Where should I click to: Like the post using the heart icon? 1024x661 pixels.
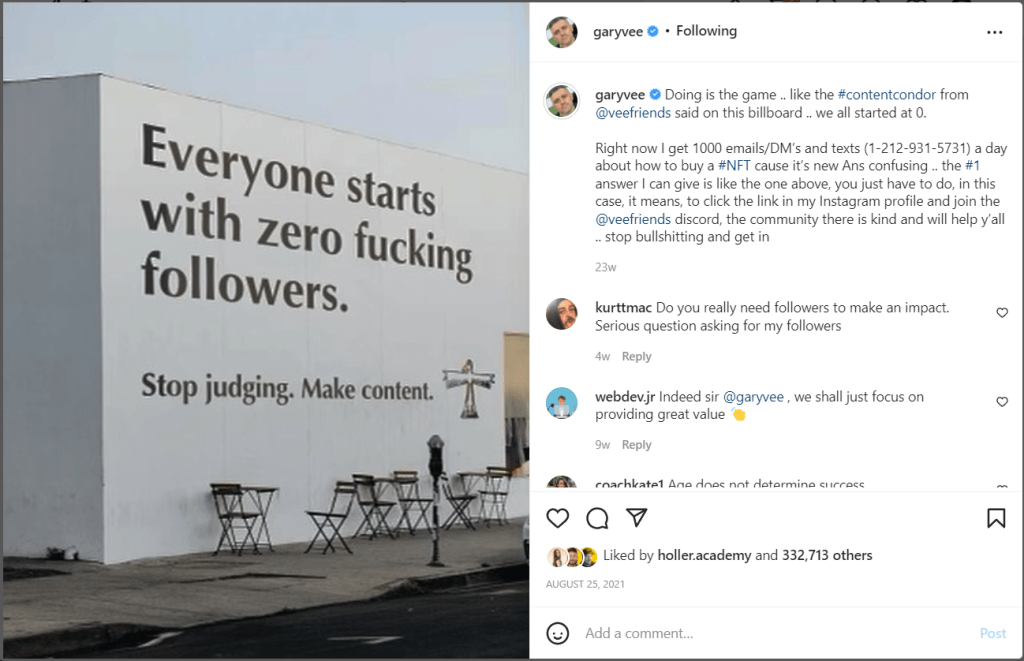[557, 518]
